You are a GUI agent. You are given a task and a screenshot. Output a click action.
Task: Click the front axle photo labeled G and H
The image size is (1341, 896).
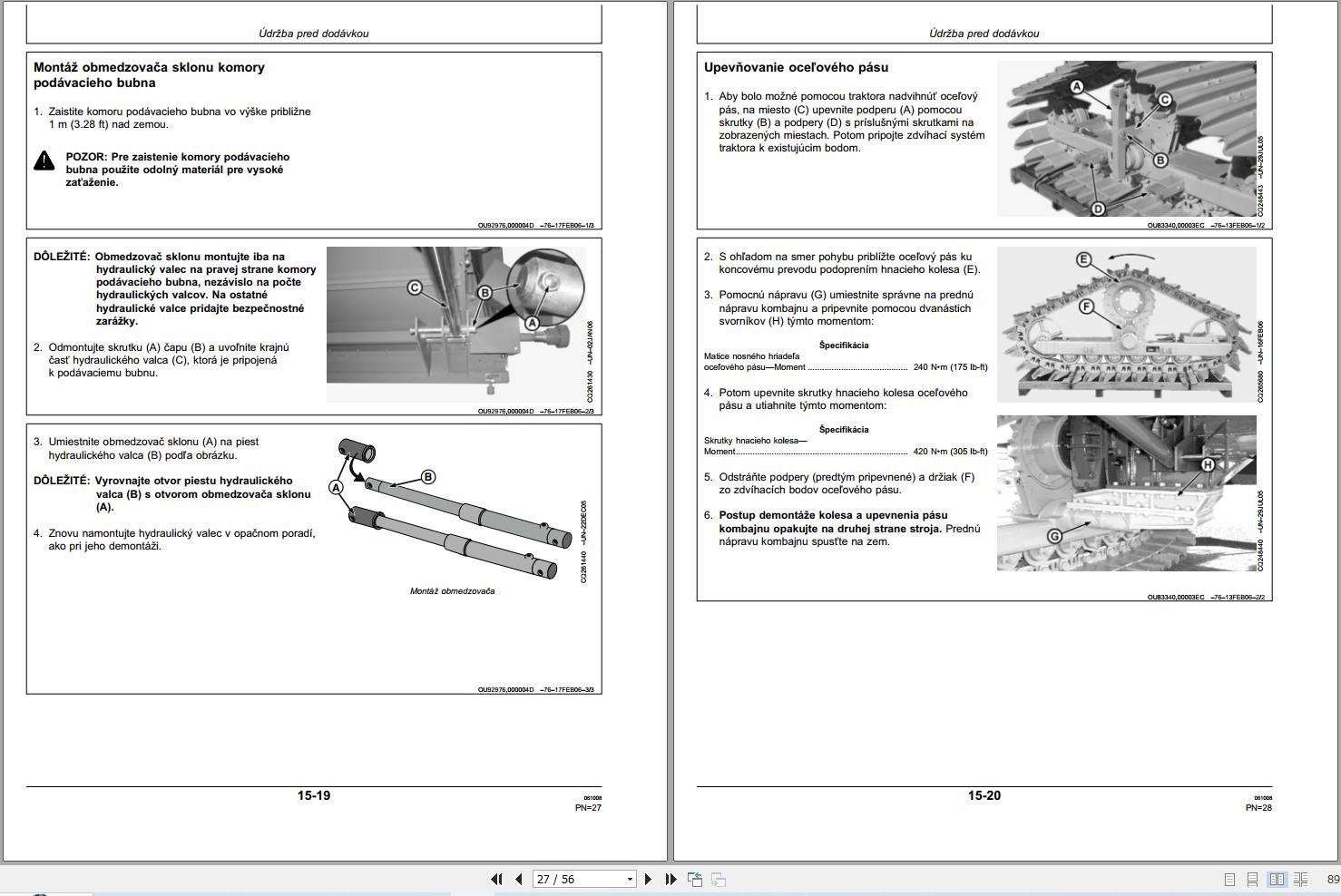pyautogui.click(x=1127, y=493)
